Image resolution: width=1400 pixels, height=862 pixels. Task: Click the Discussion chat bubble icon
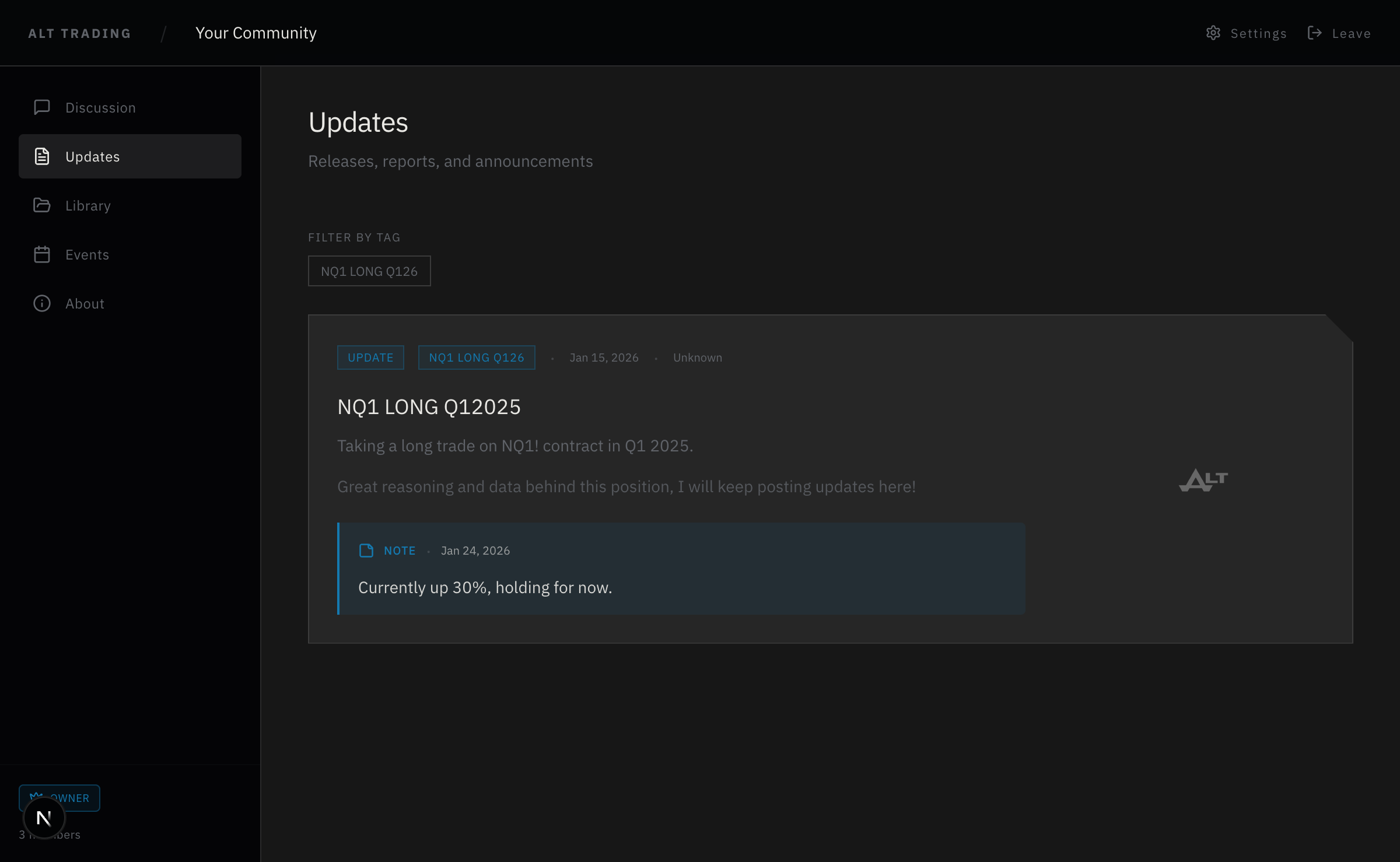pyautogui.click(x=42, y=107)
